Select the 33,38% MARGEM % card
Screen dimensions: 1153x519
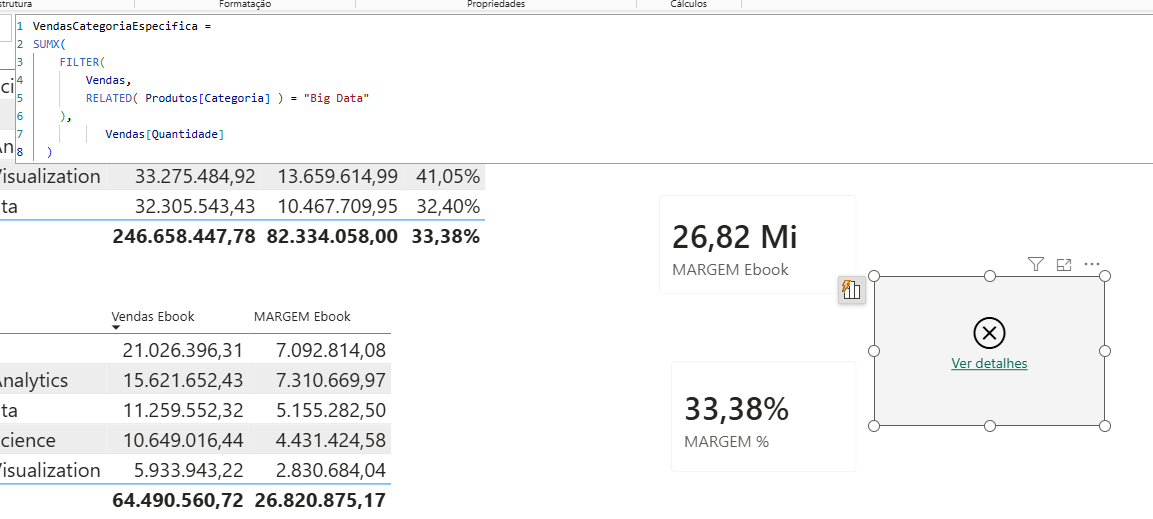tap(763, 416)
